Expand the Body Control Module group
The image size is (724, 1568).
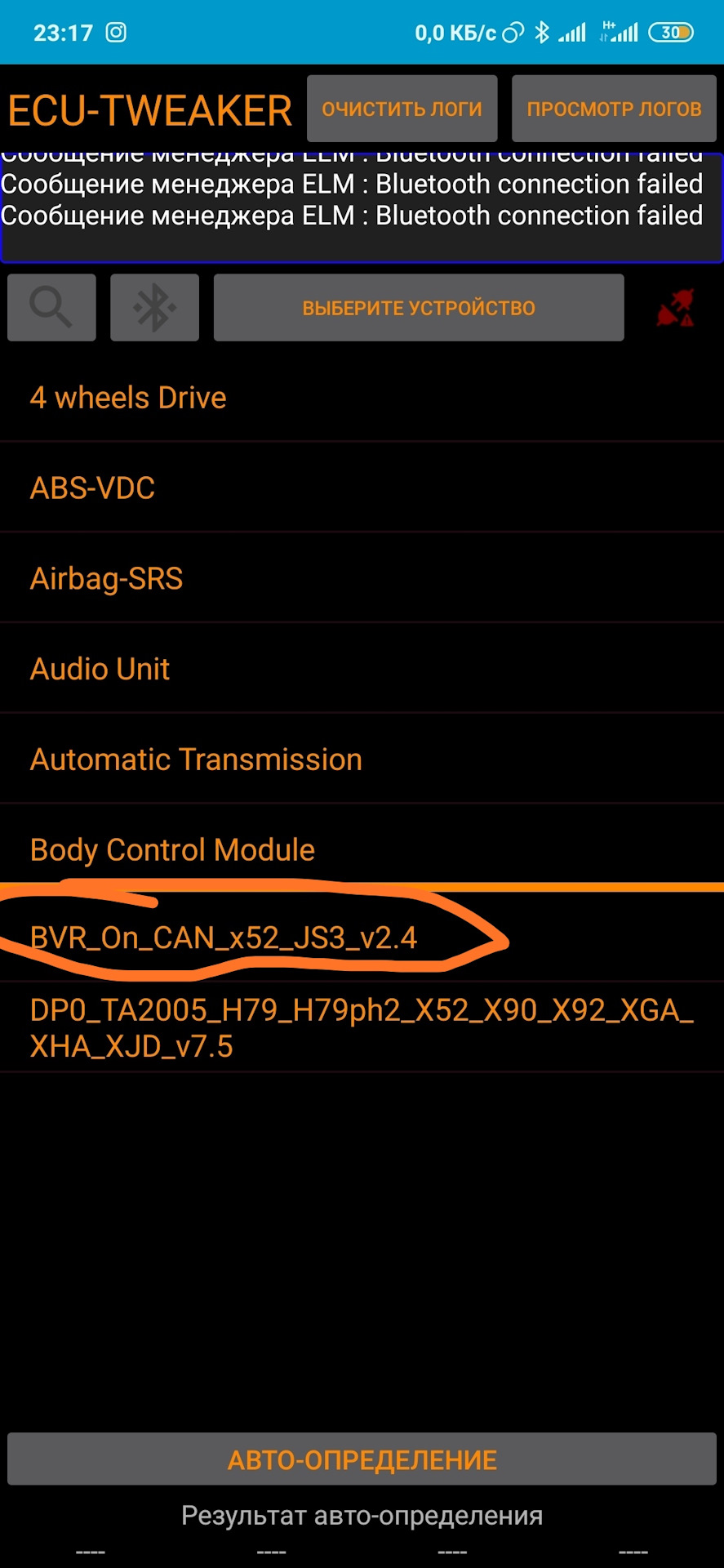172,850
